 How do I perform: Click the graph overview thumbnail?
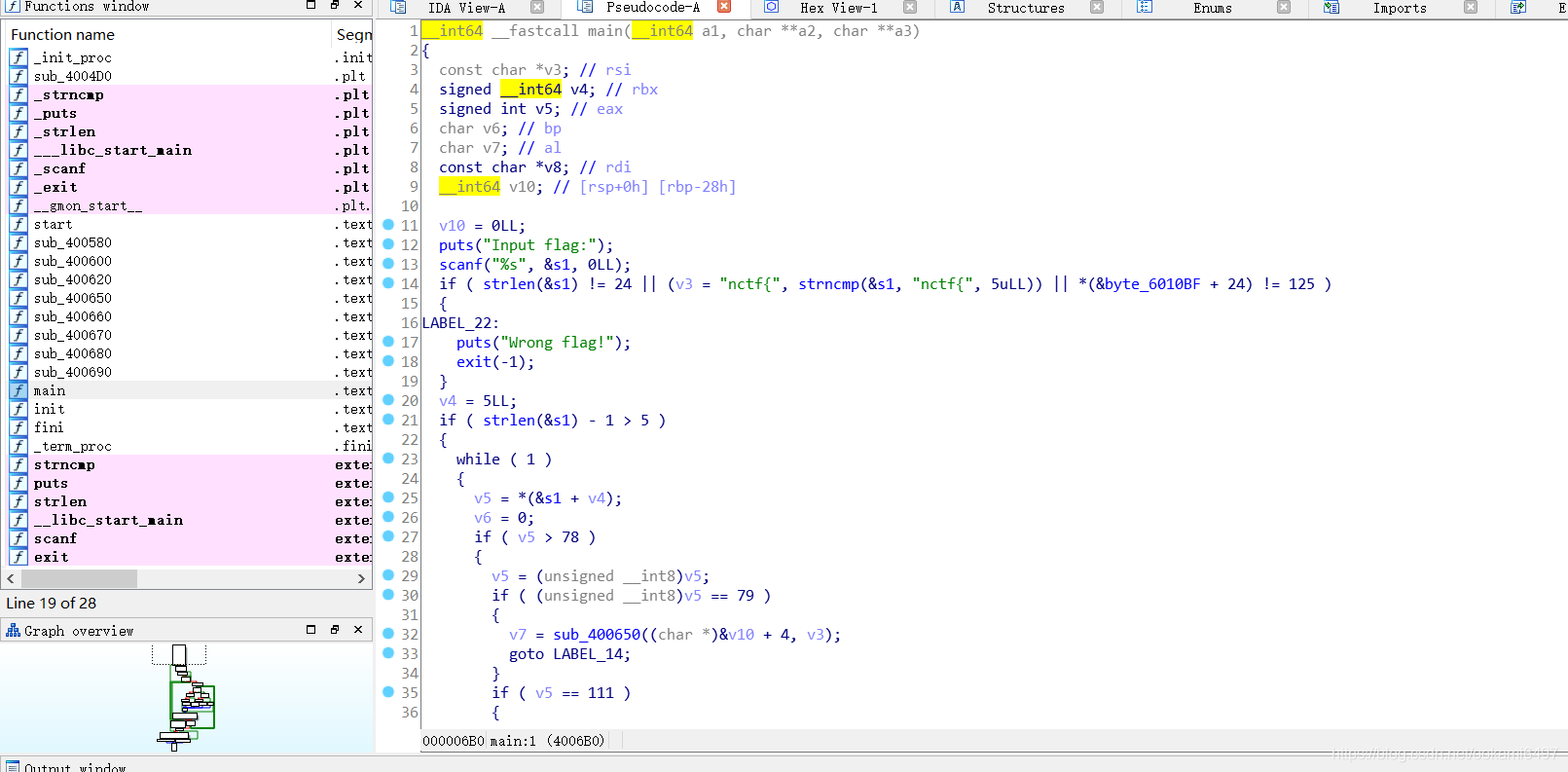187,697
